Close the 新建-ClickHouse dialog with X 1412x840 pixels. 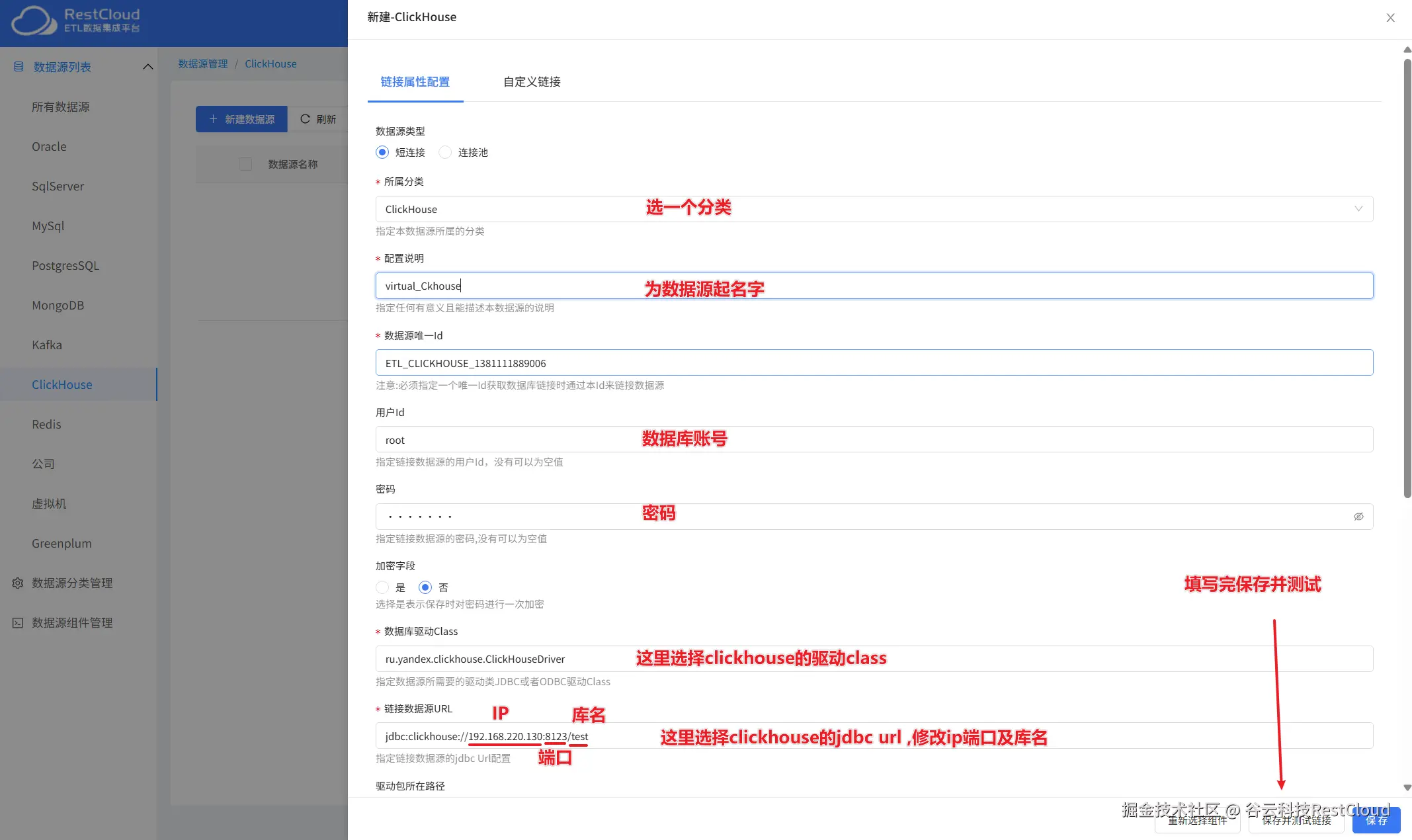1391,18
